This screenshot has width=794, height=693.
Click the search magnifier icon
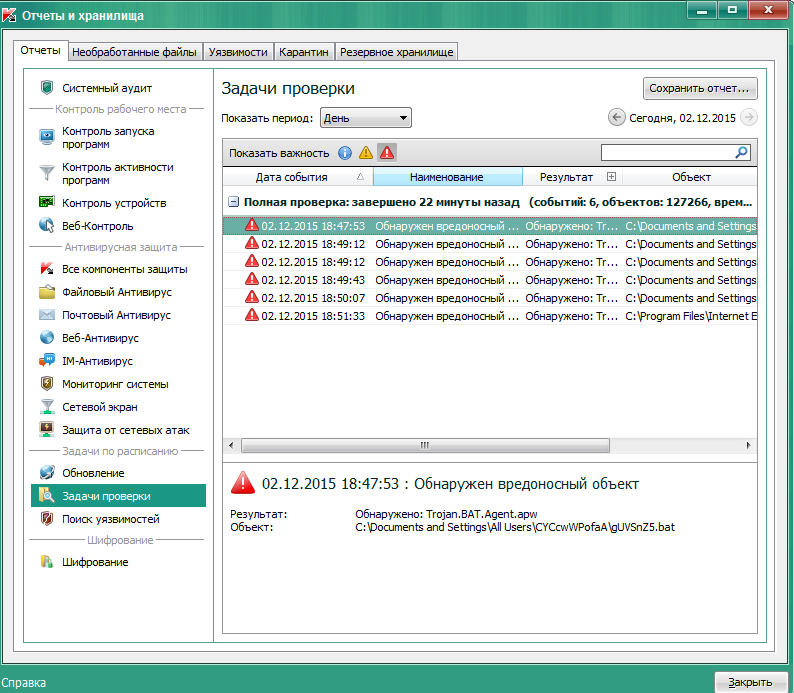(x=741, y=152)
